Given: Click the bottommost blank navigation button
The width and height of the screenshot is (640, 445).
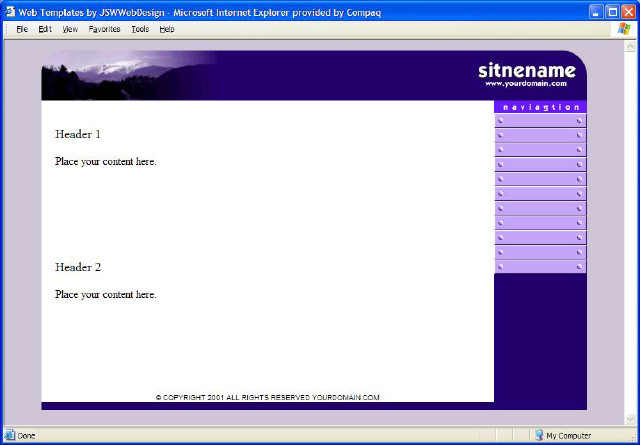Looking at the screenshot, I should click(x=540, y=267).
